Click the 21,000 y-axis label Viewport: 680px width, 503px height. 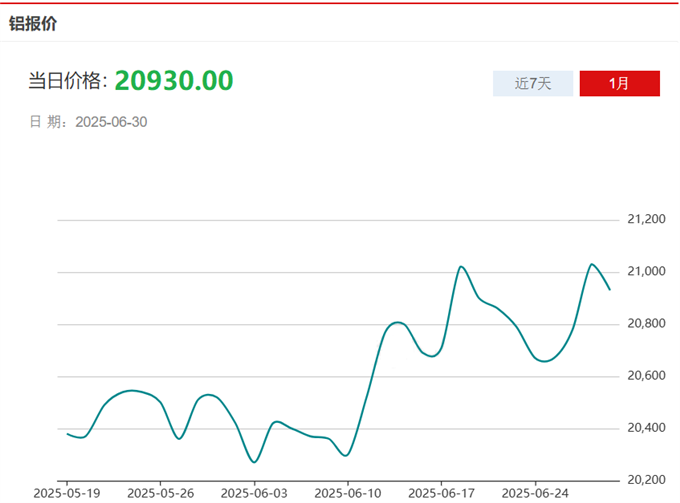[645, 272]
